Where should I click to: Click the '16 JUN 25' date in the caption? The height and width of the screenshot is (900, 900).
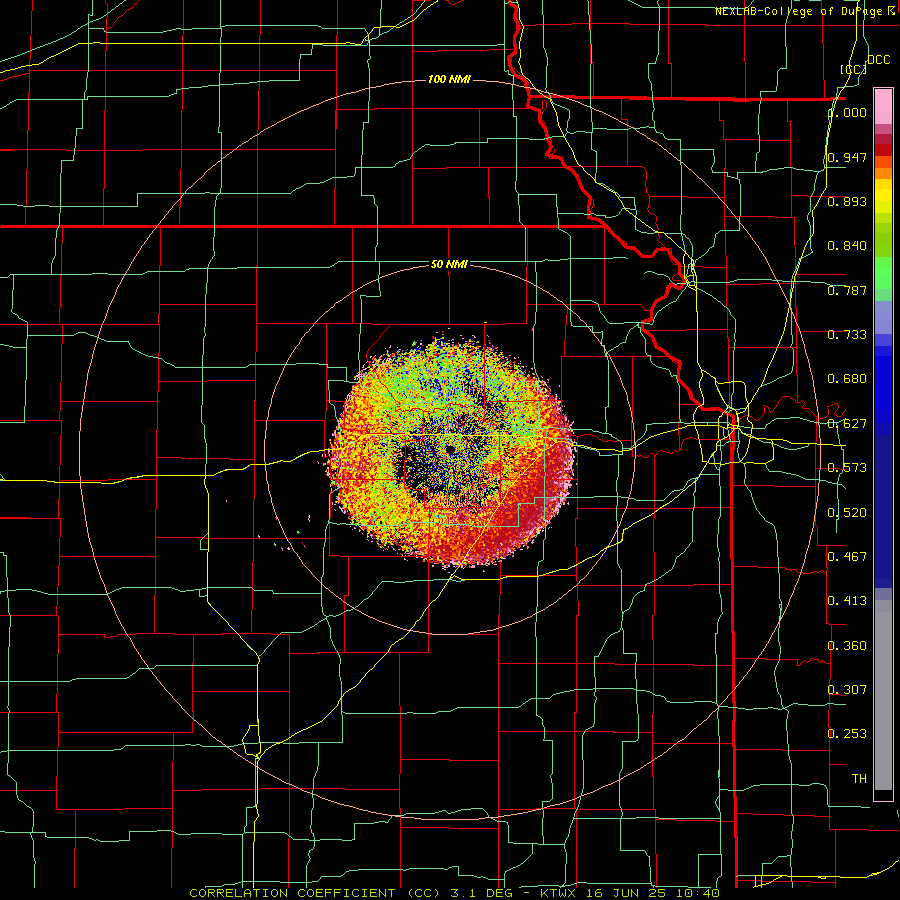pos(627,893)
